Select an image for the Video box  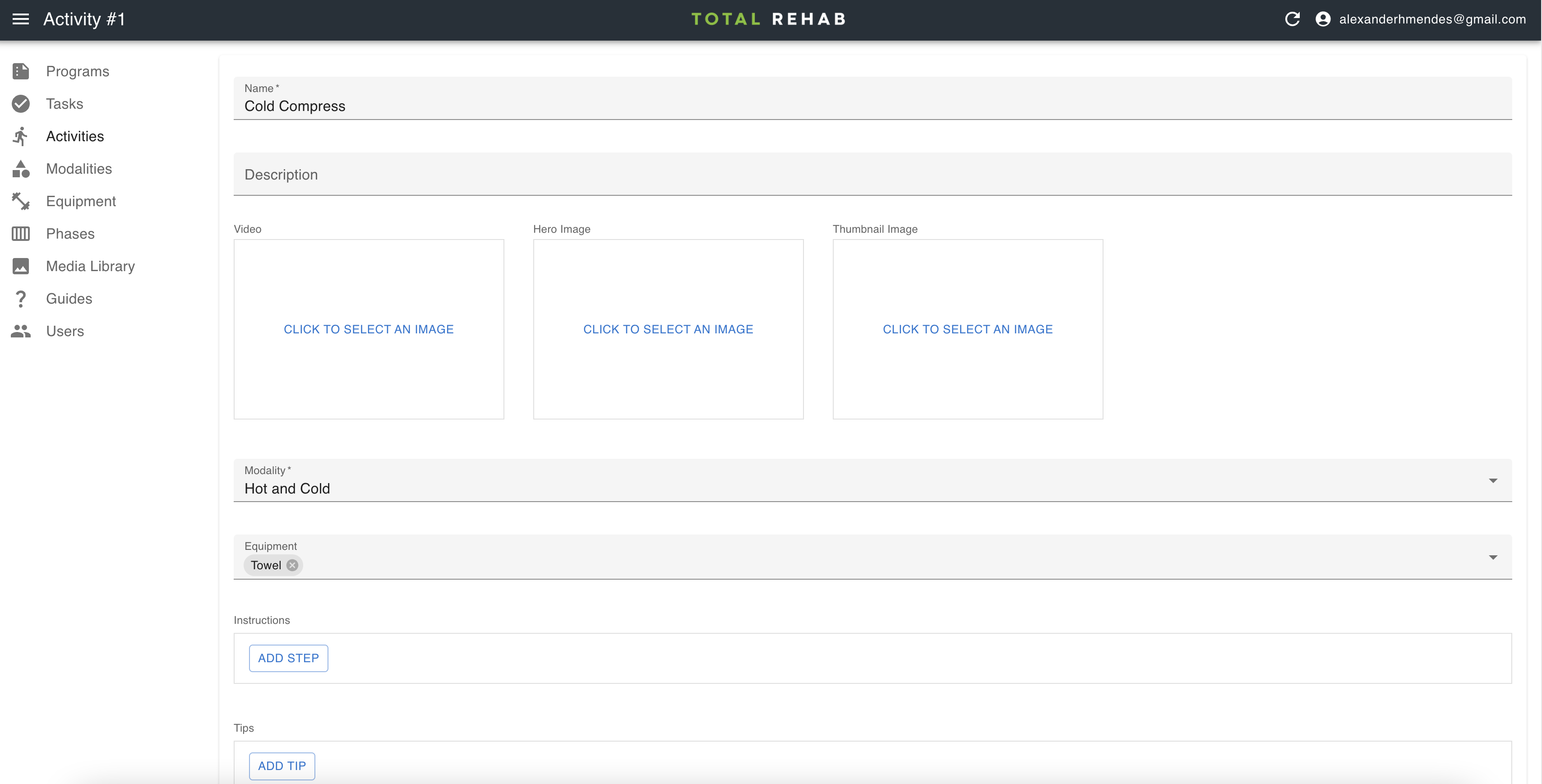click(368, 329)
